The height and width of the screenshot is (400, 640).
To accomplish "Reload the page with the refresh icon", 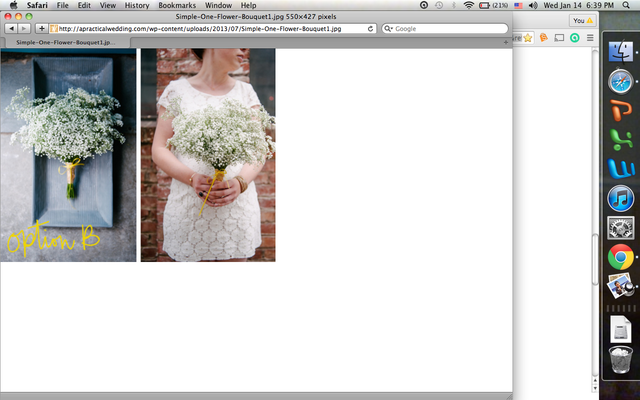I will coord(370,29).
